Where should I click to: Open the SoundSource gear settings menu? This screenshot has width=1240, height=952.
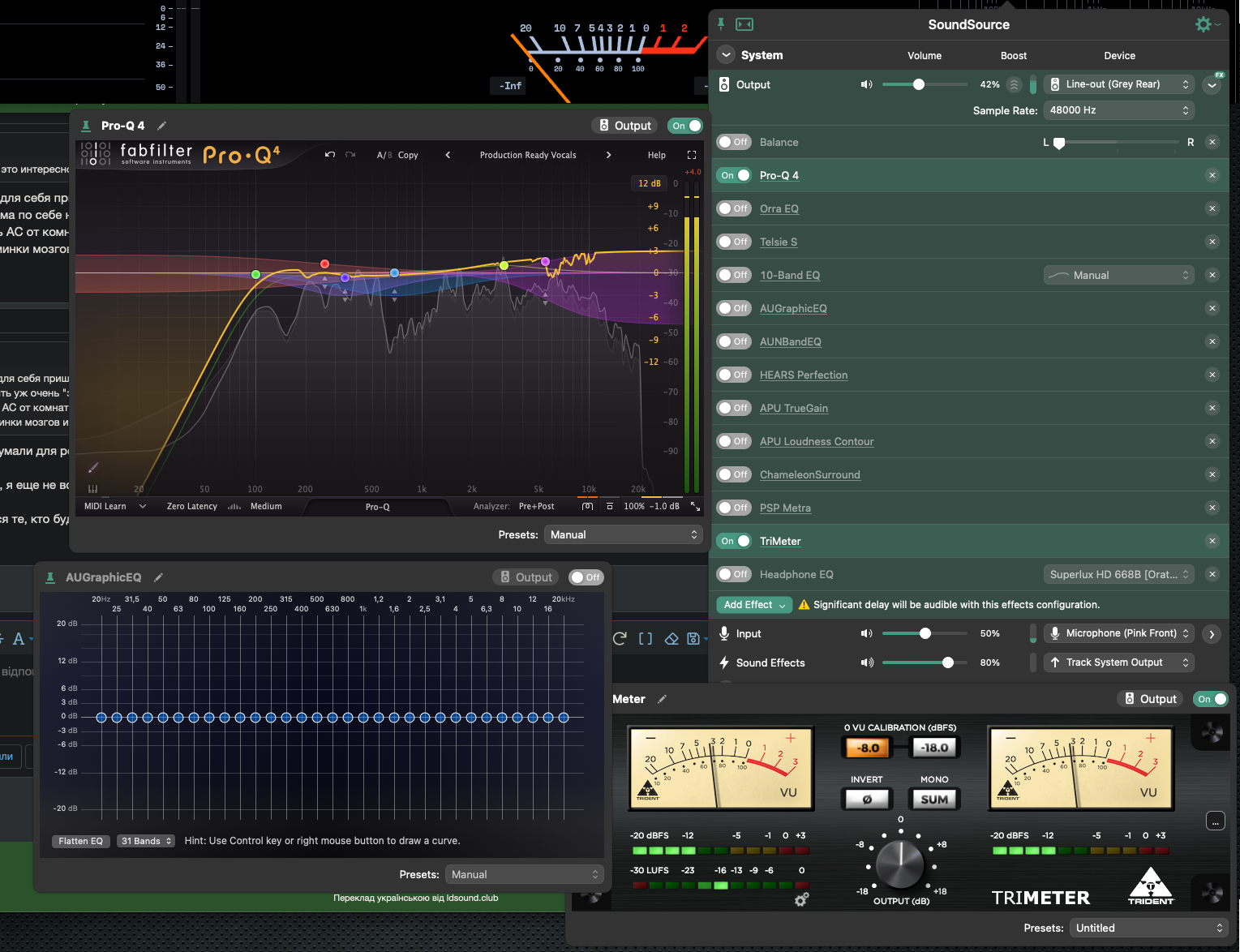click(1204, 24)
